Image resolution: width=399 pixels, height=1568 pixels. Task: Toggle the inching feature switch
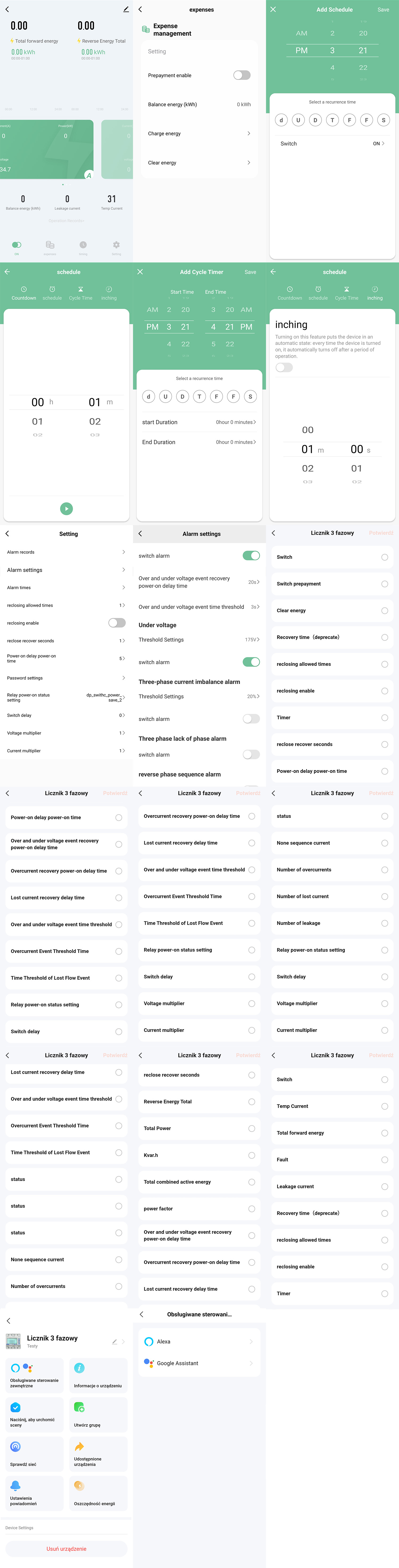click(284, 368)
